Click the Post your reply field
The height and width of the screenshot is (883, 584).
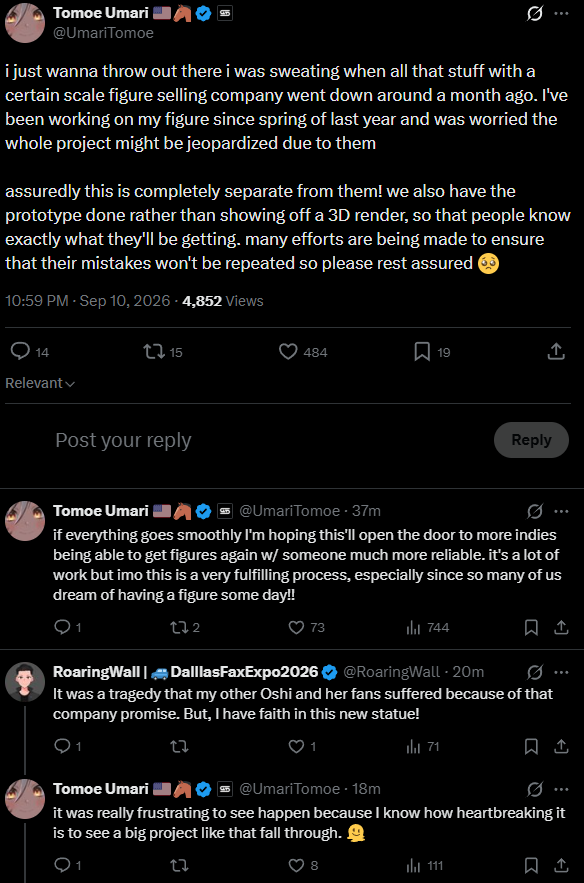270,440
